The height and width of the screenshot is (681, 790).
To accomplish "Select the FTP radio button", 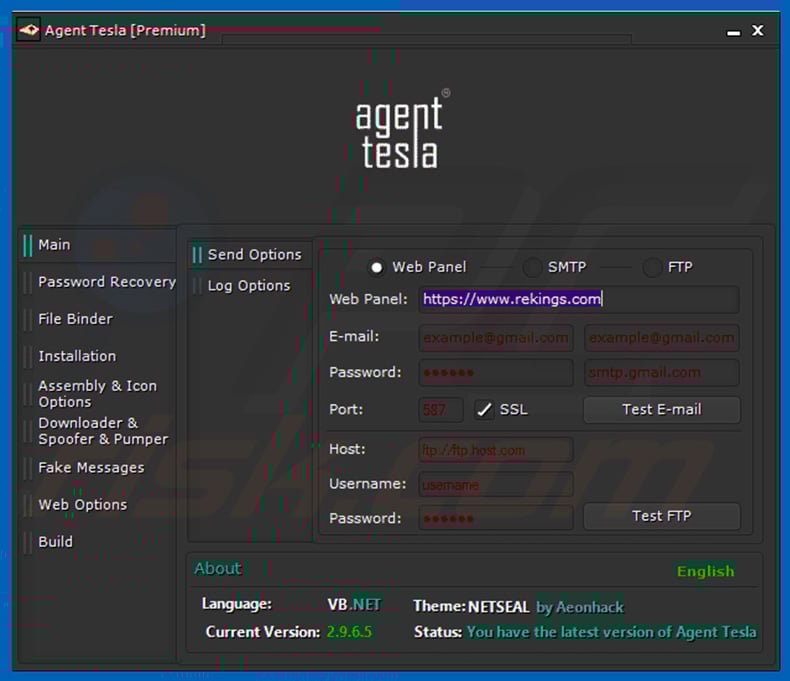I will coord(652,267).
